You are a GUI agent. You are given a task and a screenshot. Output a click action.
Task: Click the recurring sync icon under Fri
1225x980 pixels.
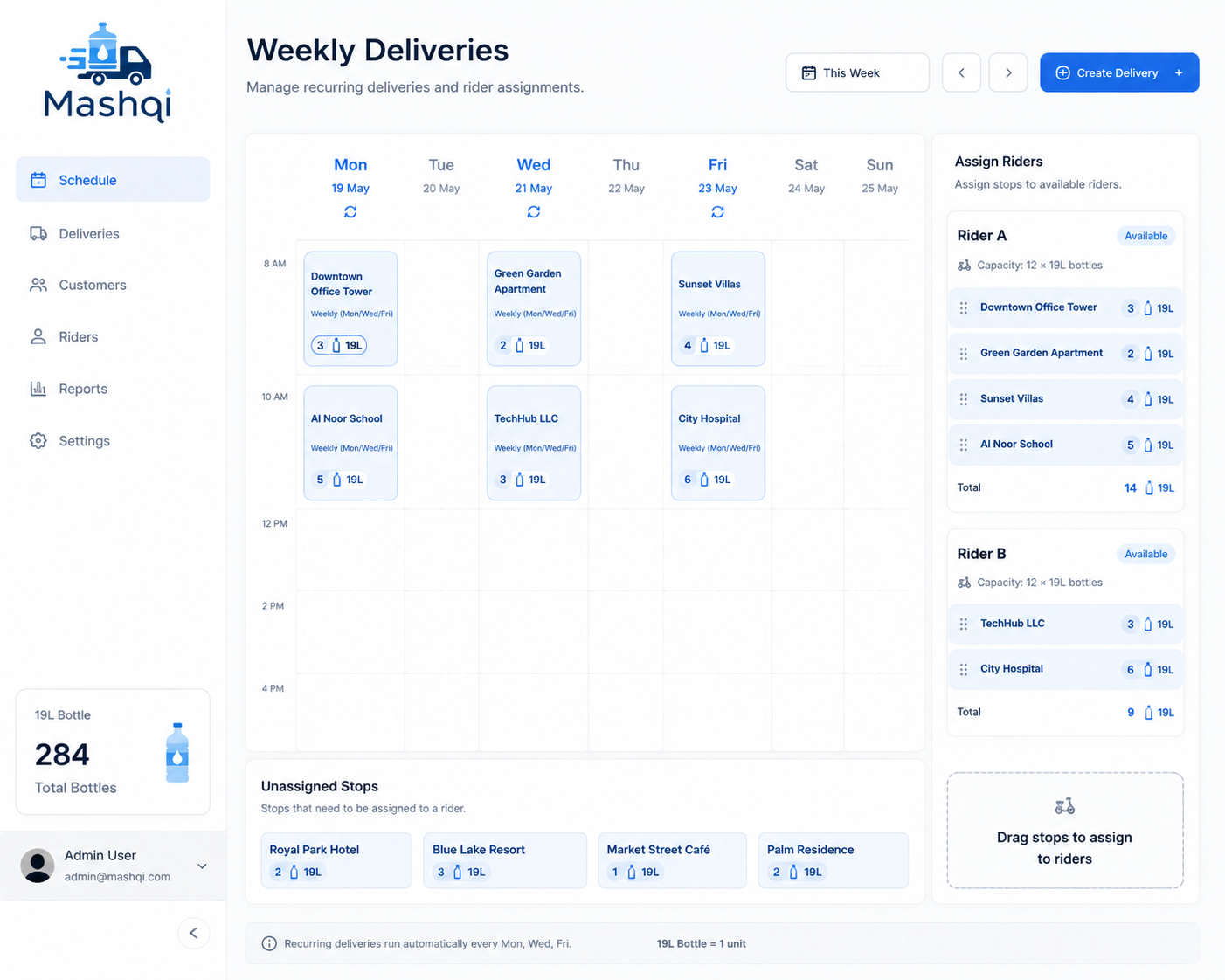(717, 212)
